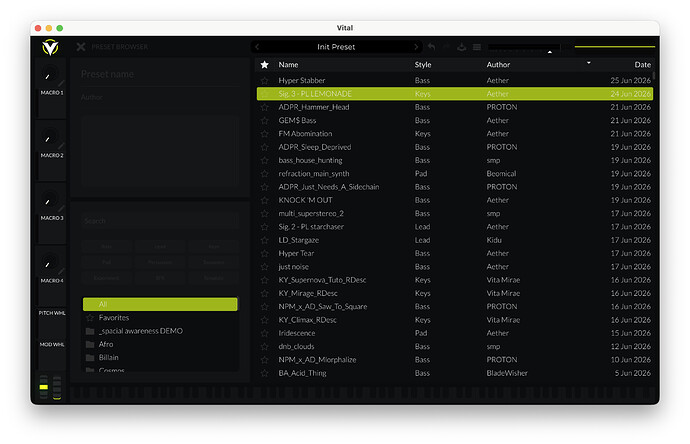Go to the next preset arrow
The width and height of the screenshot is (690, 444).
[416, 47]
